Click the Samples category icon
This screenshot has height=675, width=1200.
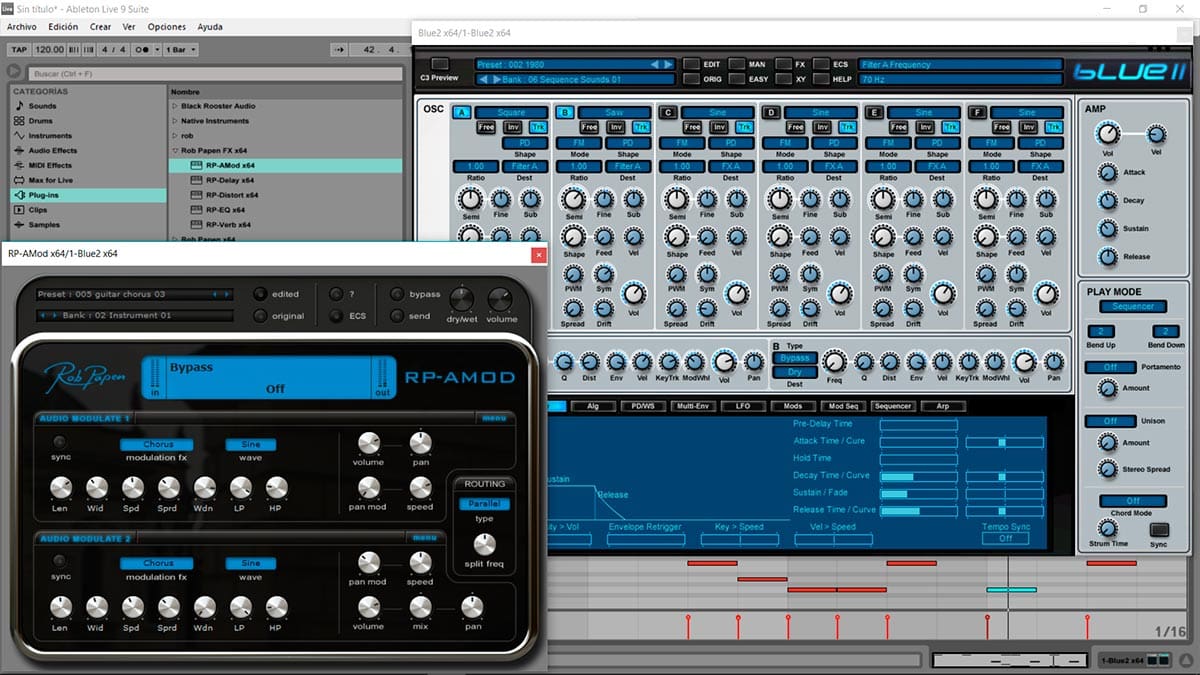(18, 225)
